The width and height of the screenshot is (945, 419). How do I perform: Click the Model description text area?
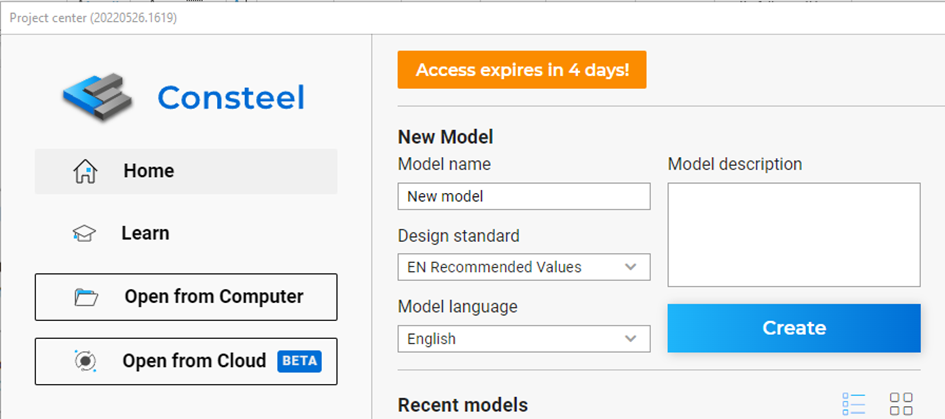point(794,235)
